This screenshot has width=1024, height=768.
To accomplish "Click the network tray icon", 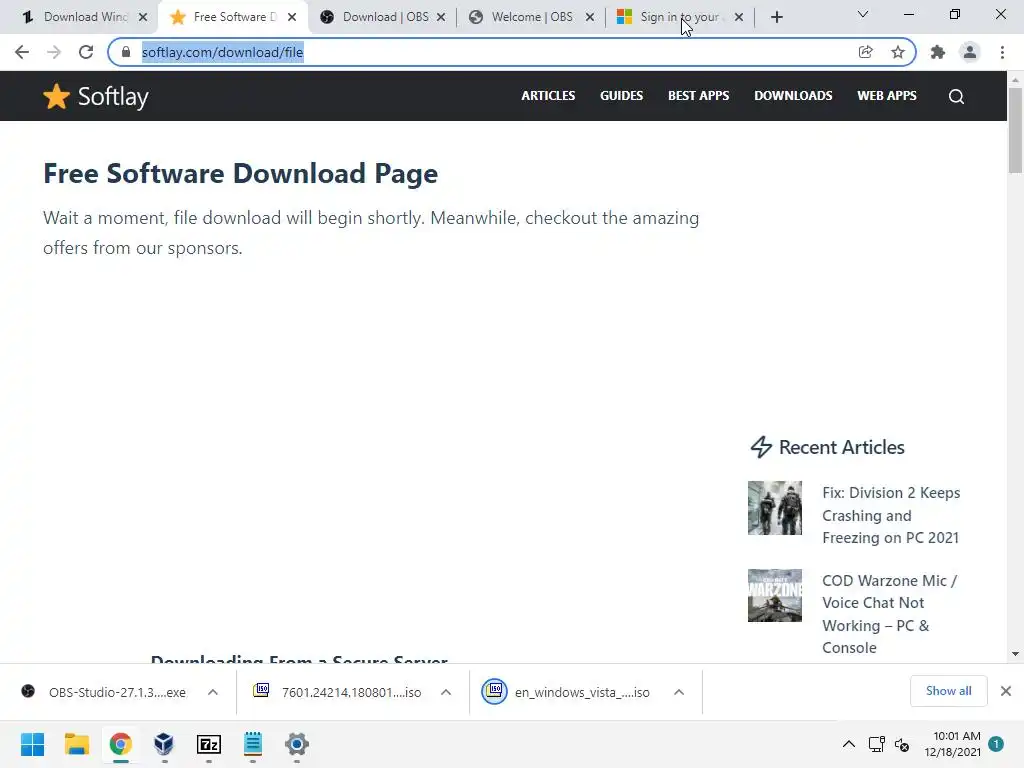I will point(876,744).
